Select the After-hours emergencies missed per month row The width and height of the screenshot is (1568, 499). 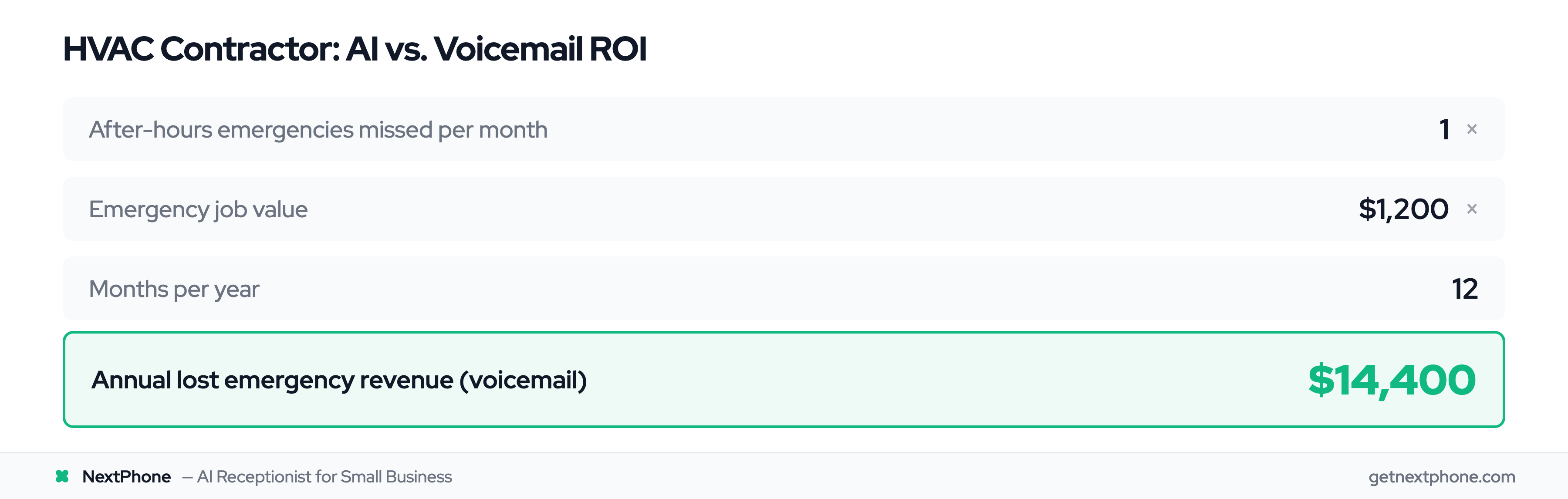(x=784, y=129)
